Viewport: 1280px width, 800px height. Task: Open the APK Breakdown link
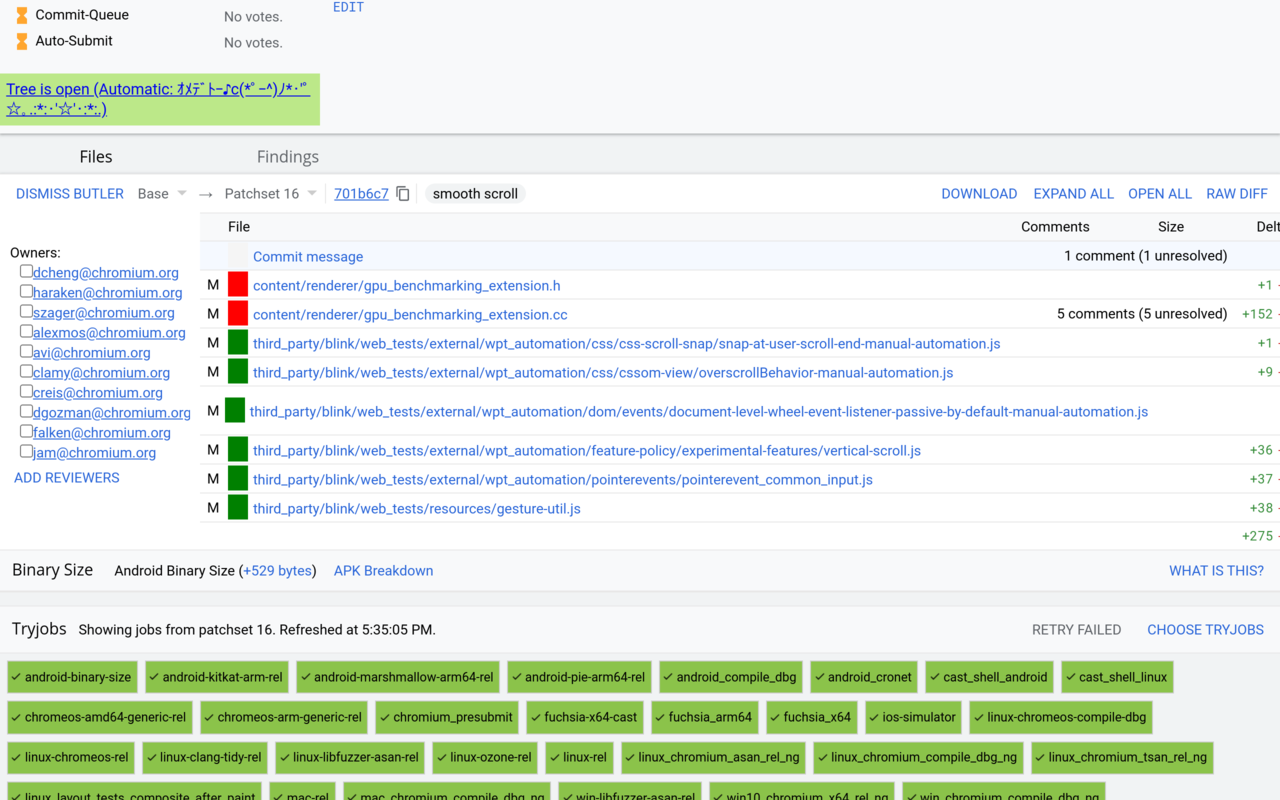383,571
